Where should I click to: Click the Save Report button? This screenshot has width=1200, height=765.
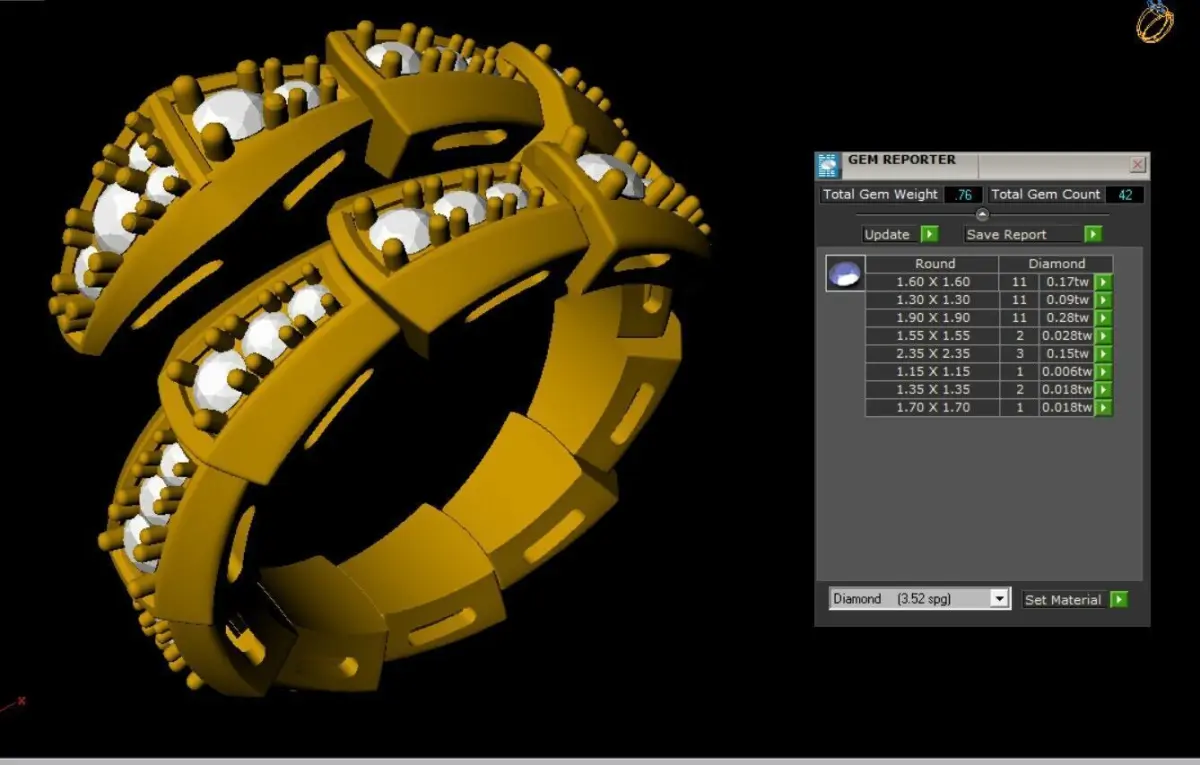point(1024,234)
